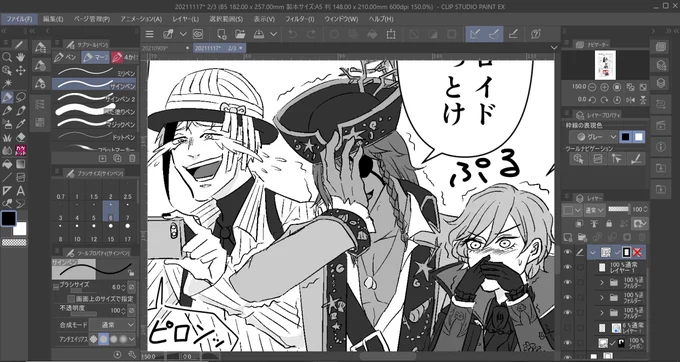The height and width of the screenshot is (362, 680).
Task: Delete sub tool with trash icon
Action: (x=132, y=159)
